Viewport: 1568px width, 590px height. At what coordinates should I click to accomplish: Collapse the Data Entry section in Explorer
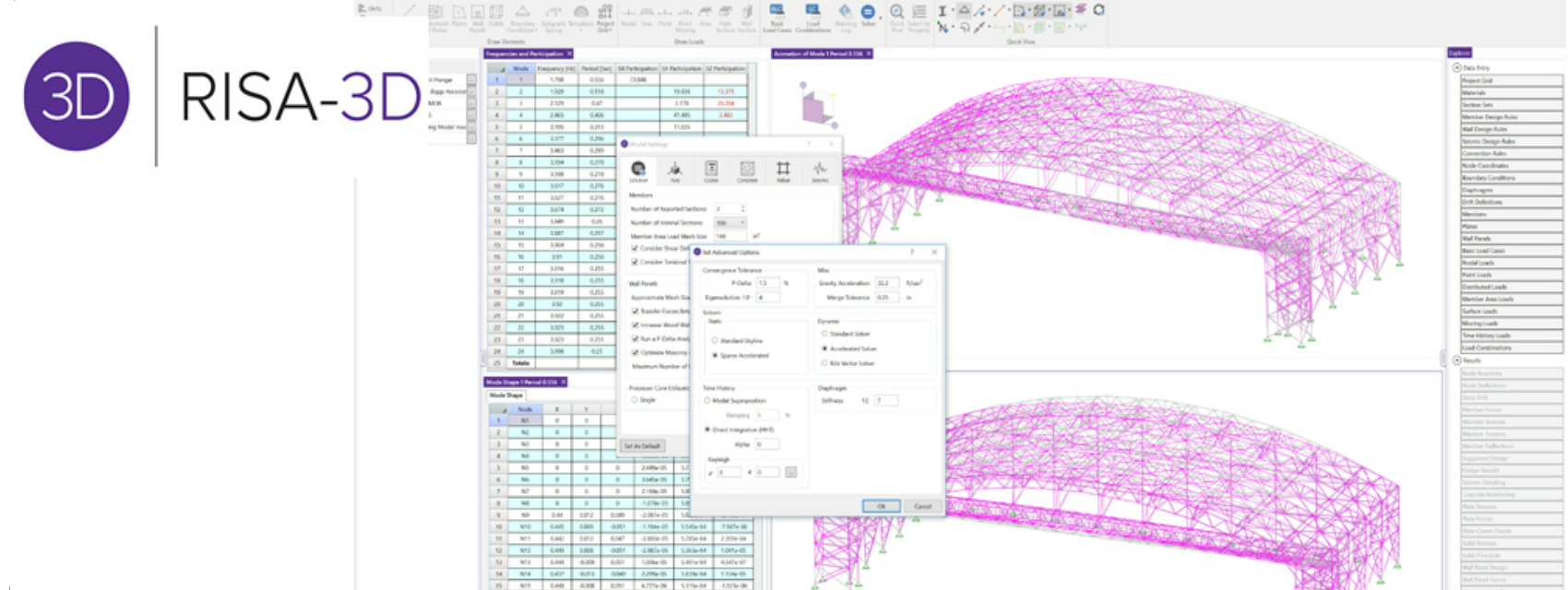(x=1456, y=68)
